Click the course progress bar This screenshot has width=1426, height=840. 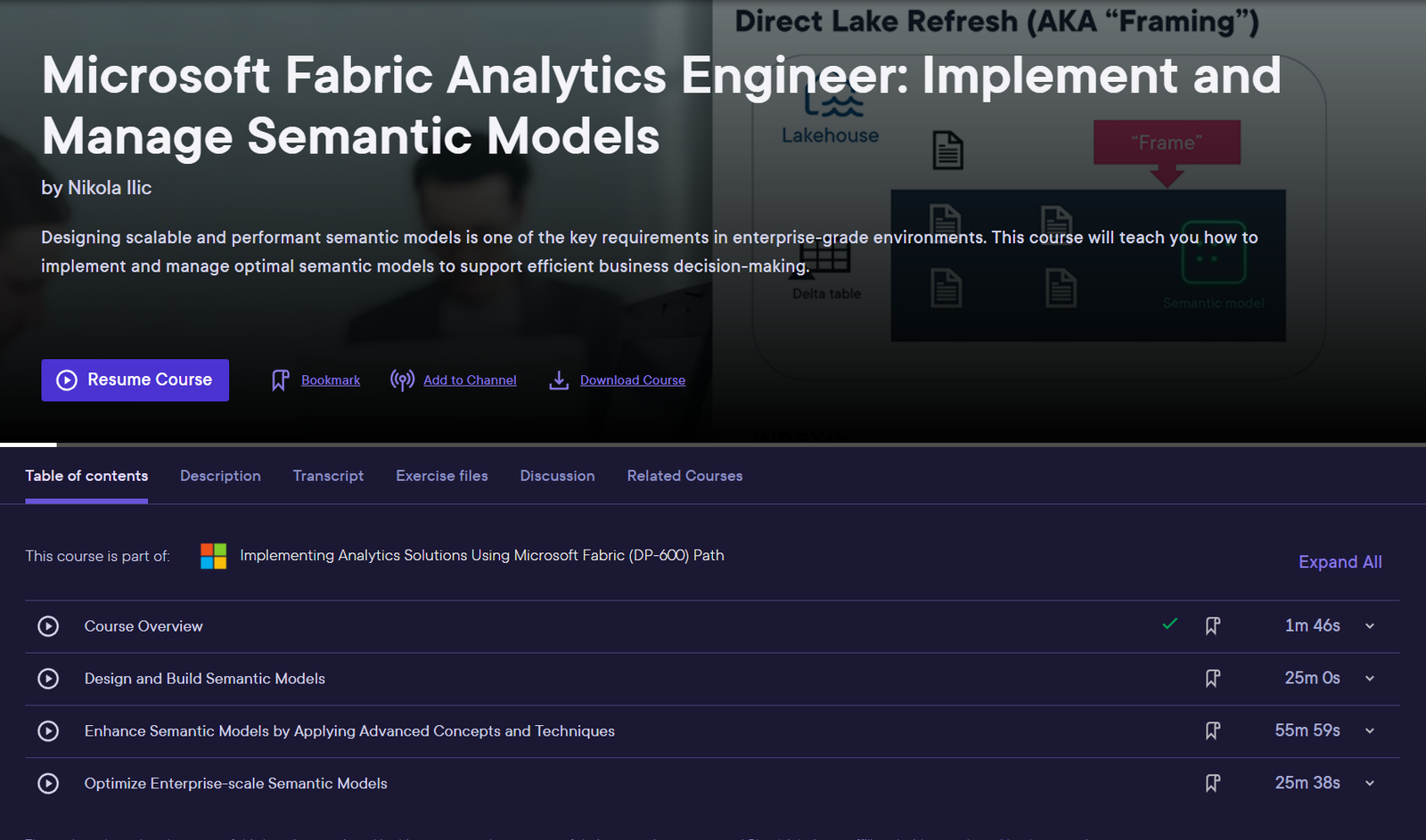(713, 444)
